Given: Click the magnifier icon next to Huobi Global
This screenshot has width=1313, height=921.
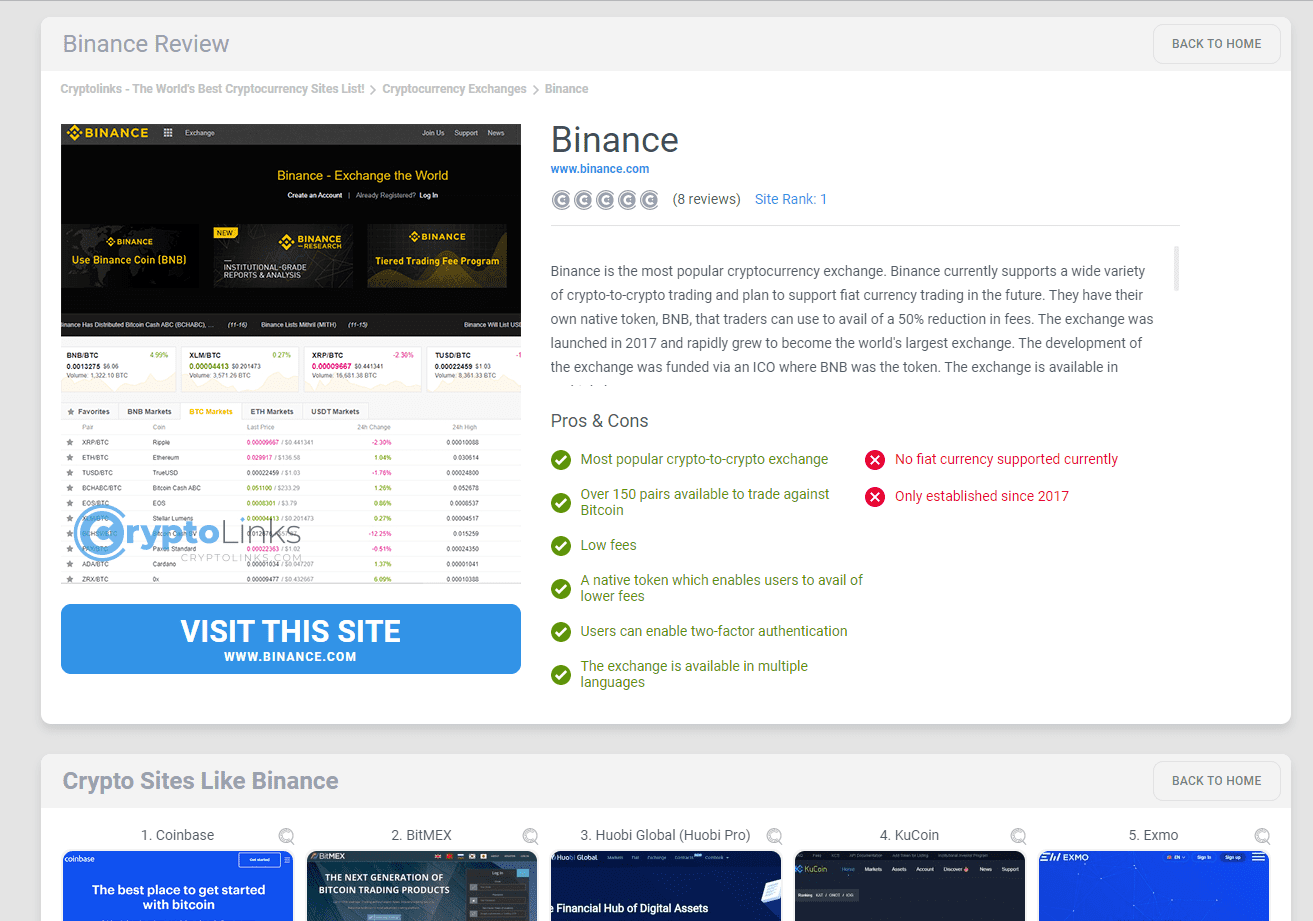Looking at the screenshot, I should click(774, 836).
